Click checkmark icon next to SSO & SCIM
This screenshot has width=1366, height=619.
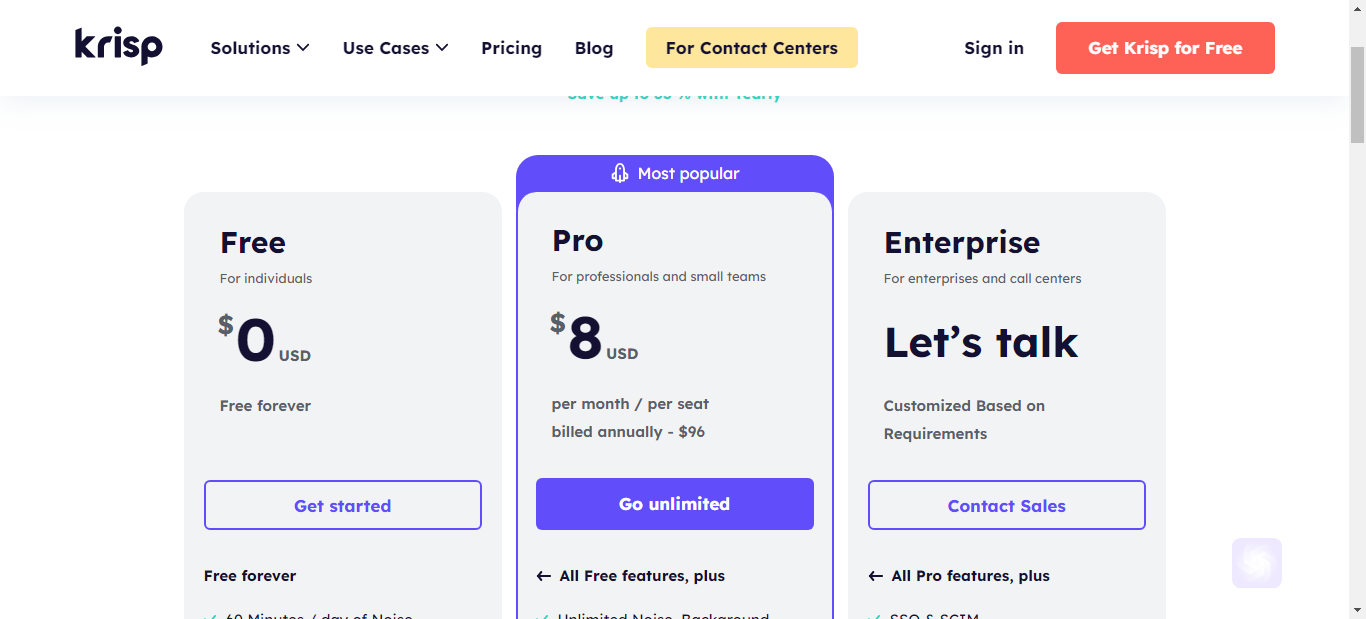(x=875, y=615)
